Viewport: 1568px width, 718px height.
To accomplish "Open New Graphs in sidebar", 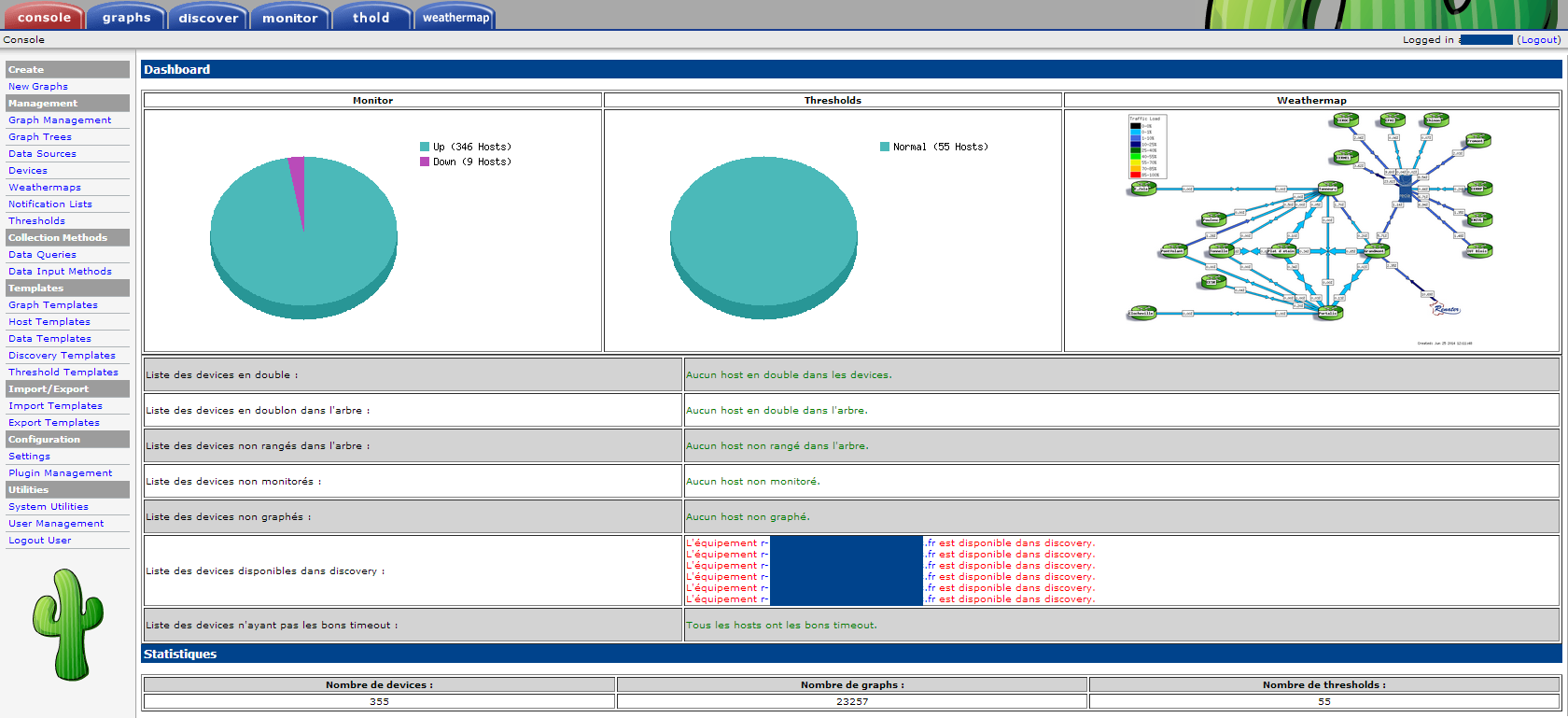I will pyautogui.click(x=38, y=86).
